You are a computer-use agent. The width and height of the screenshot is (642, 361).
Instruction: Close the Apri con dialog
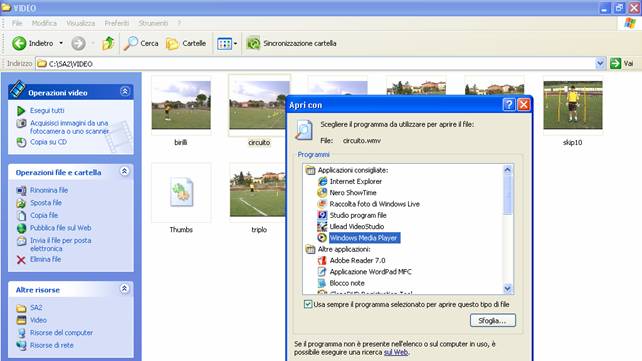[524, 105]
